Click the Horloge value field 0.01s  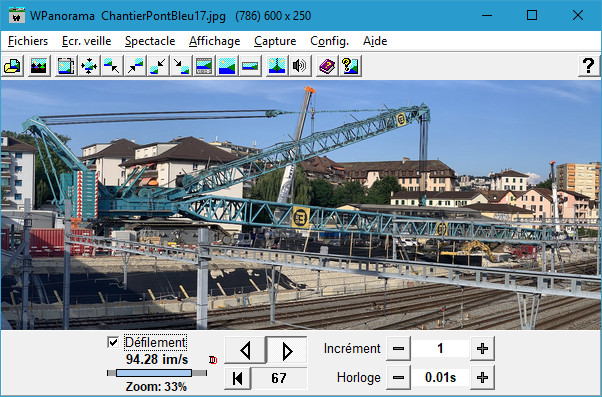[x=440, y=378]
